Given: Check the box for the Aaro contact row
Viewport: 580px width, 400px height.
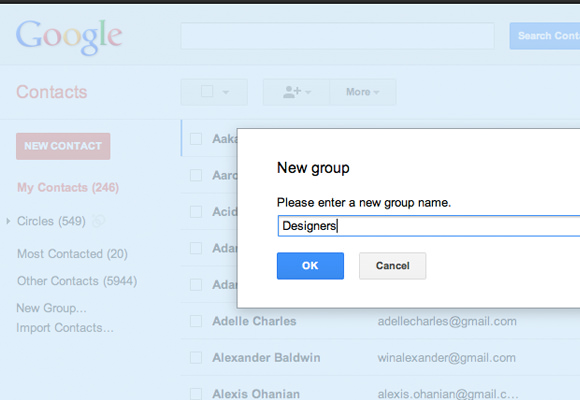Looking at the screenshot, I should [x=196, y=175].
